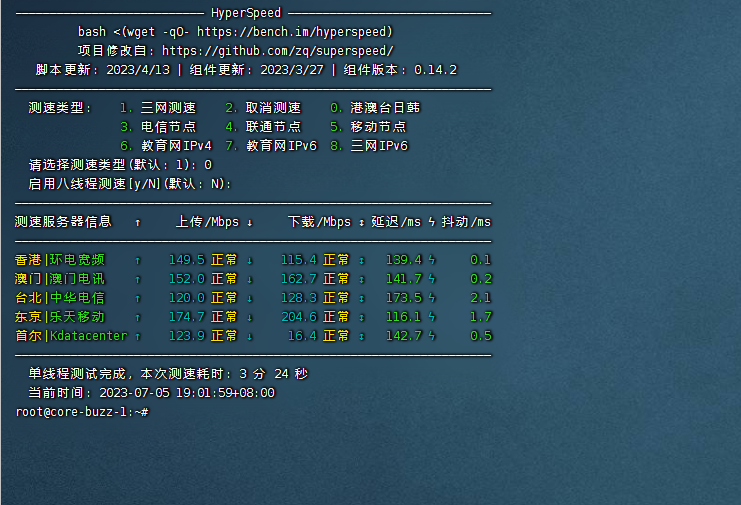
Task: Click Taipei download value 128.3
Action: click(299, 298)
